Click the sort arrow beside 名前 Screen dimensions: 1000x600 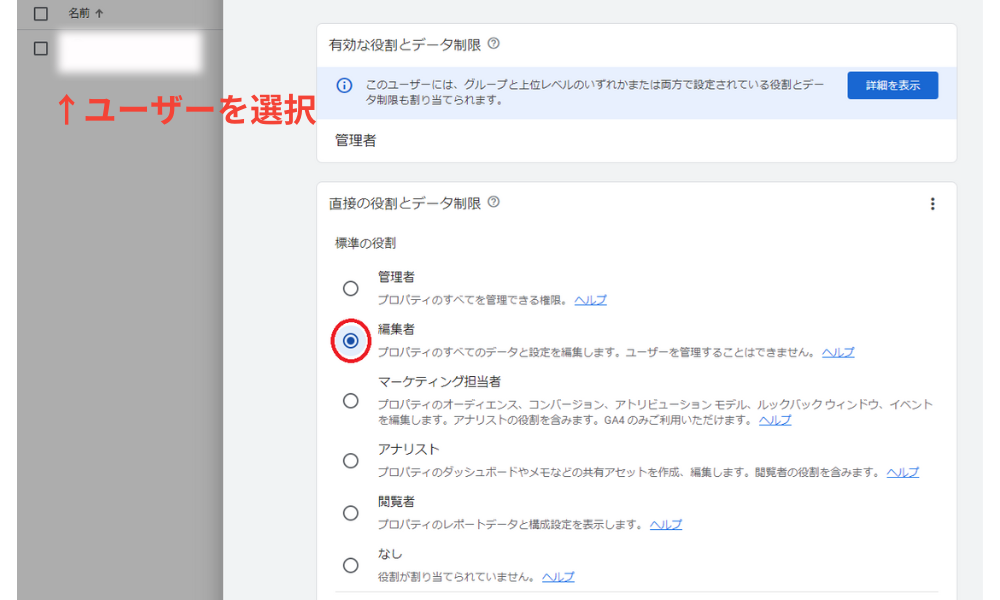pyautogui.click(x=100, y=13)
